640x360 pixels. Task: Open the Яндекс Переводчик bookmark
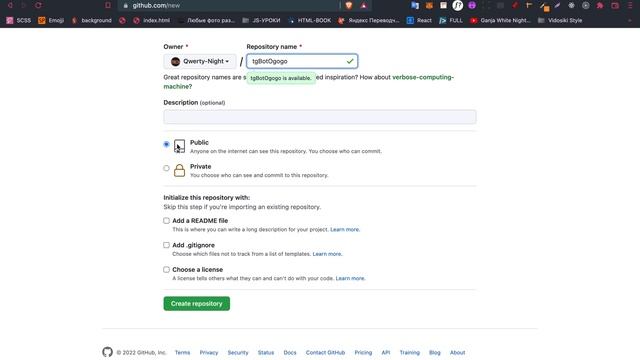pyautogui.click(x=369, y=20)
